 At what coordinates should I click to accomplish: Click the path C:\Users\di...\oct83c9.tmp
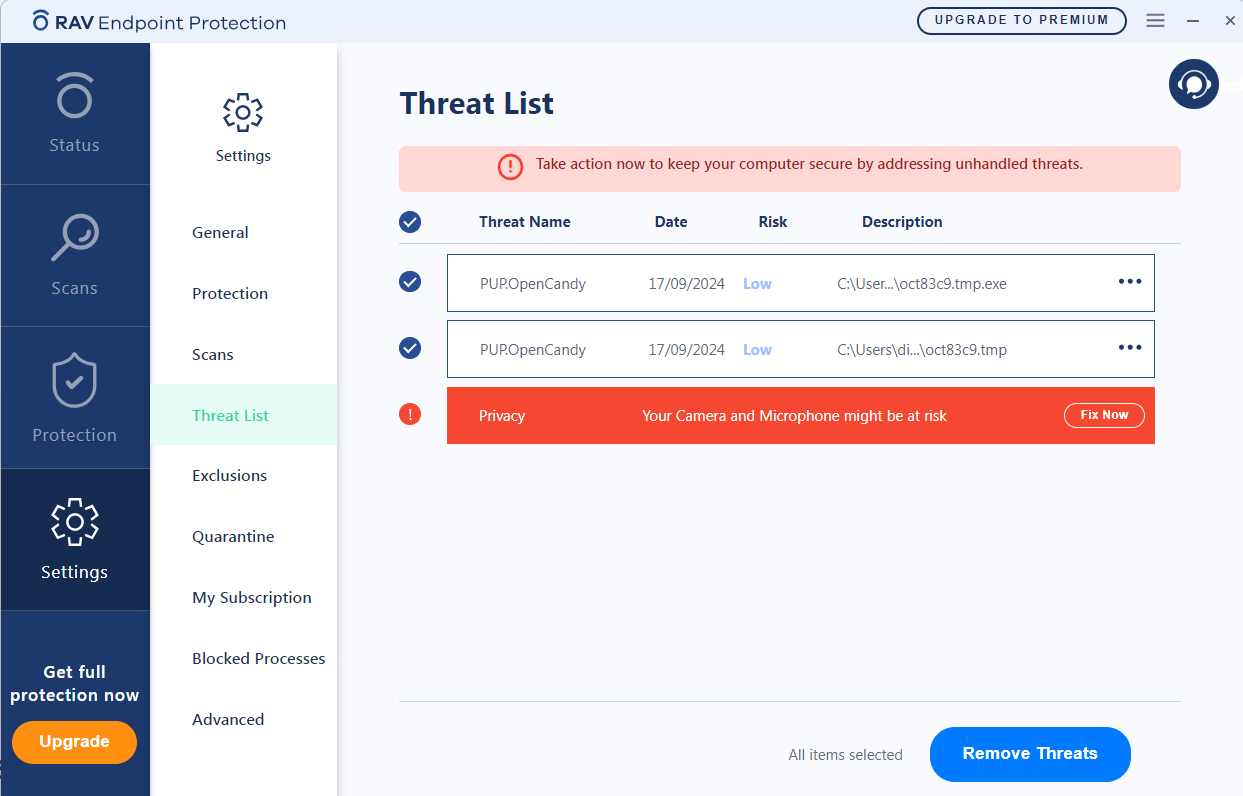click(x=922, y=350)
